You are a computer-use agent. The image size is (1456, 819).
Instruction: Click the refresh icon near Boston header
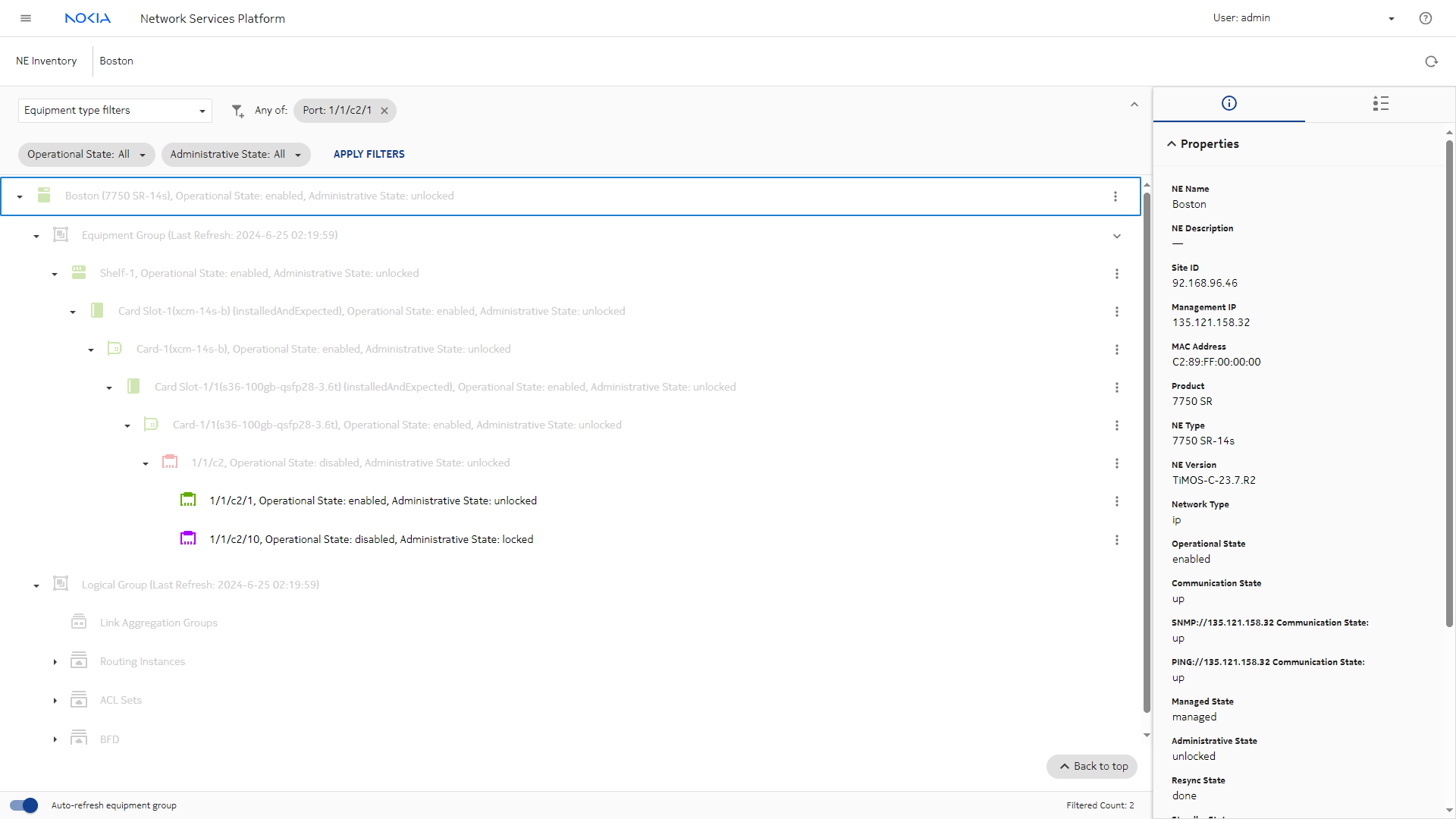(1431, 61)
